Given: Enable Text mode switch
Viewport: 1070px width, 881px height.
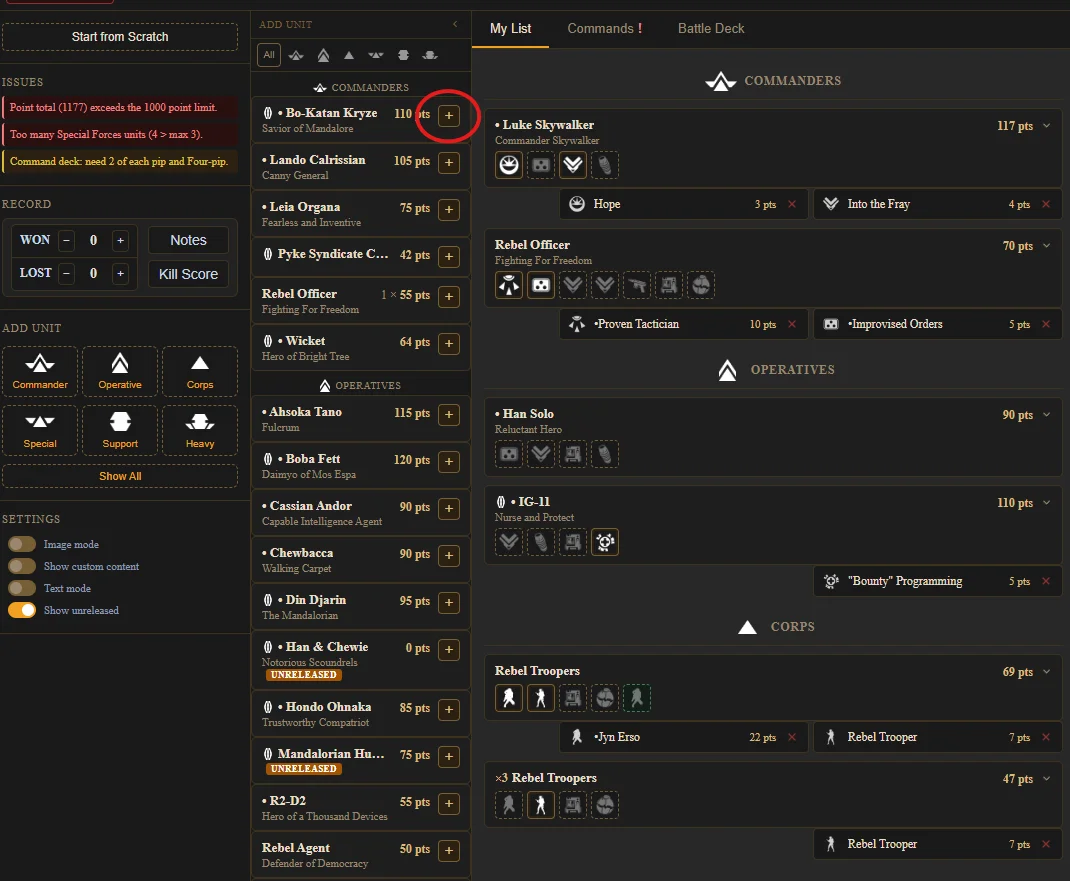Looking at the screenshot, I should click(x=22, y=588).
